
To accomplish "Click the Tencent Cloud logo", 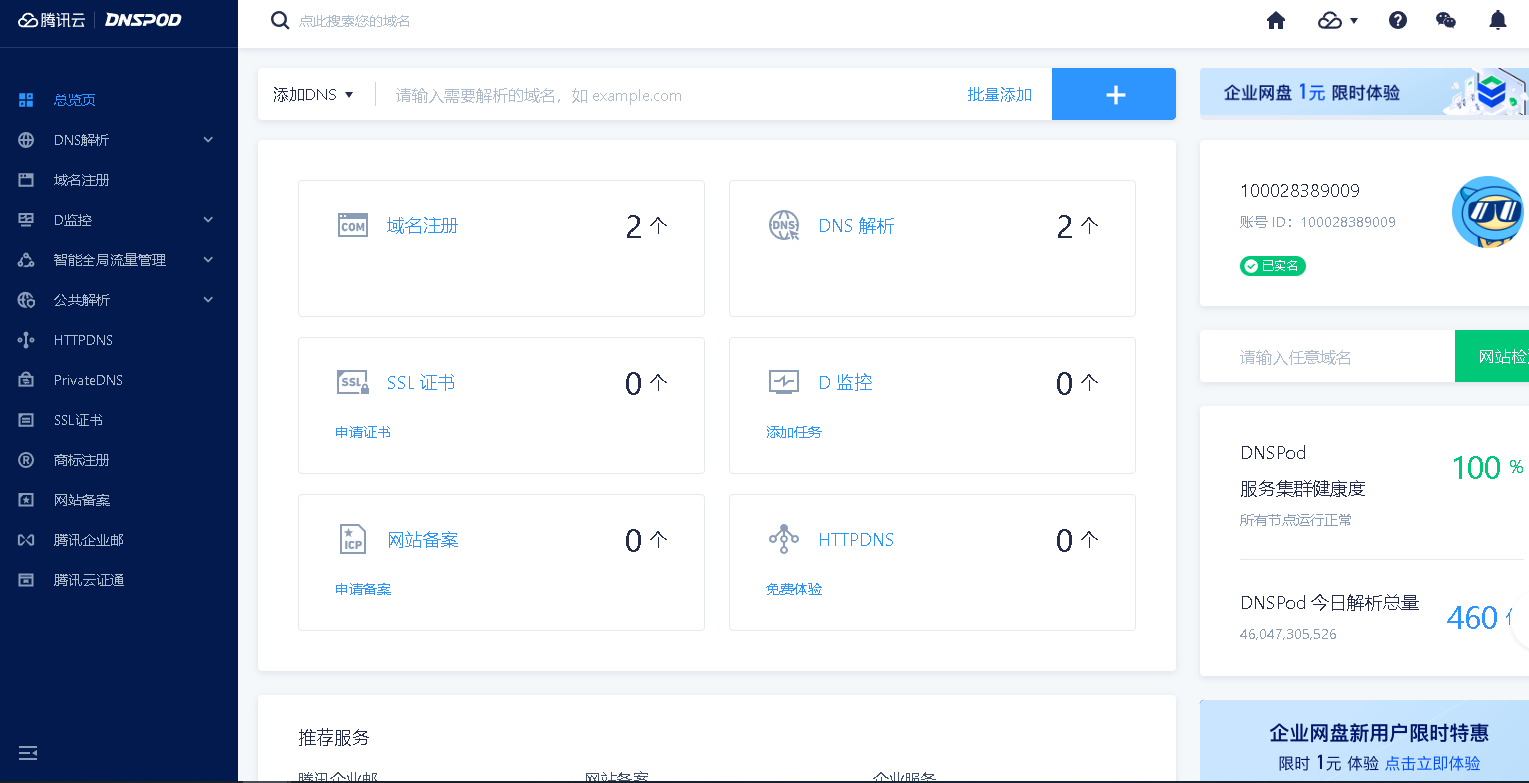I will point(52,20).
